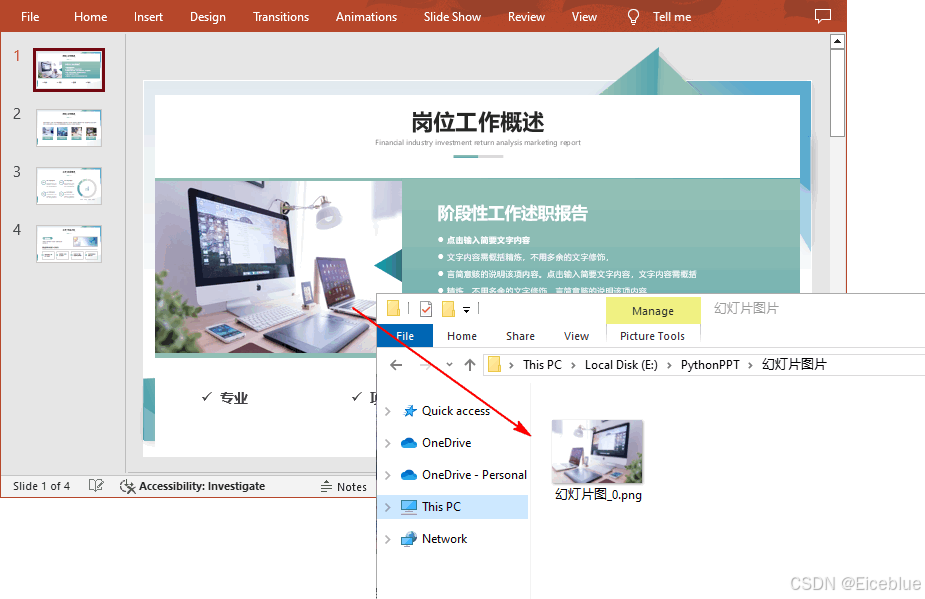
Task: Open the Comments speech bubble icon
Action: 822,16
